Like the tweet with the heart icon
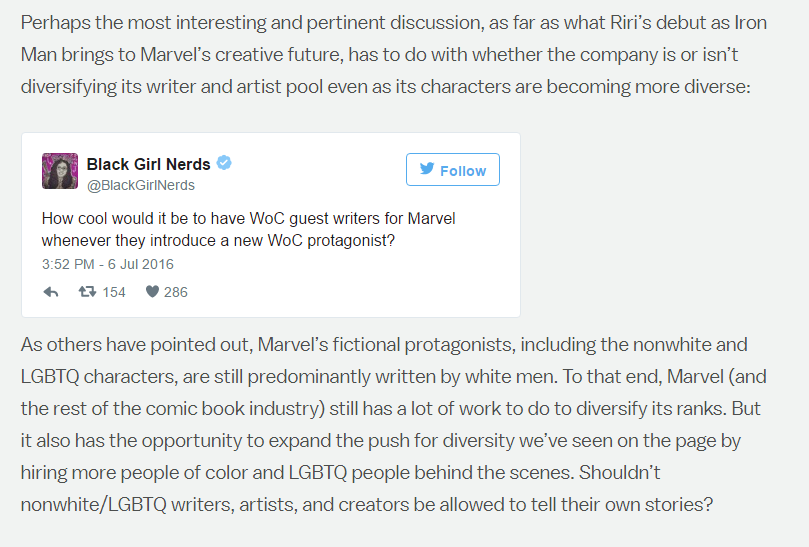Viewport: 809px width, 547px height. coord(152,292)
